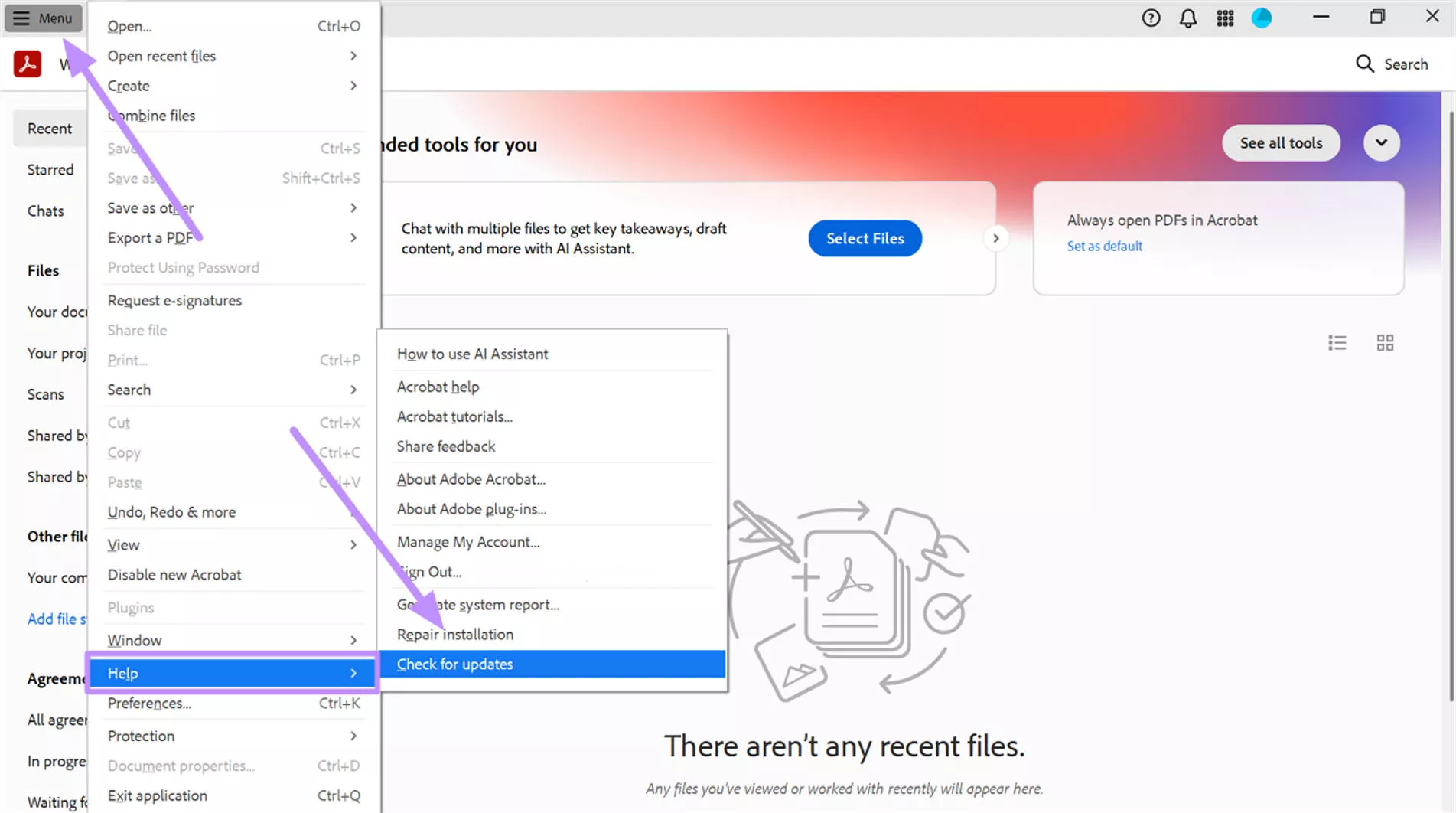Choose Undo, Redo & more
Image resolution: width=1456 pixels, height=813 pixels.
(233, 512)
